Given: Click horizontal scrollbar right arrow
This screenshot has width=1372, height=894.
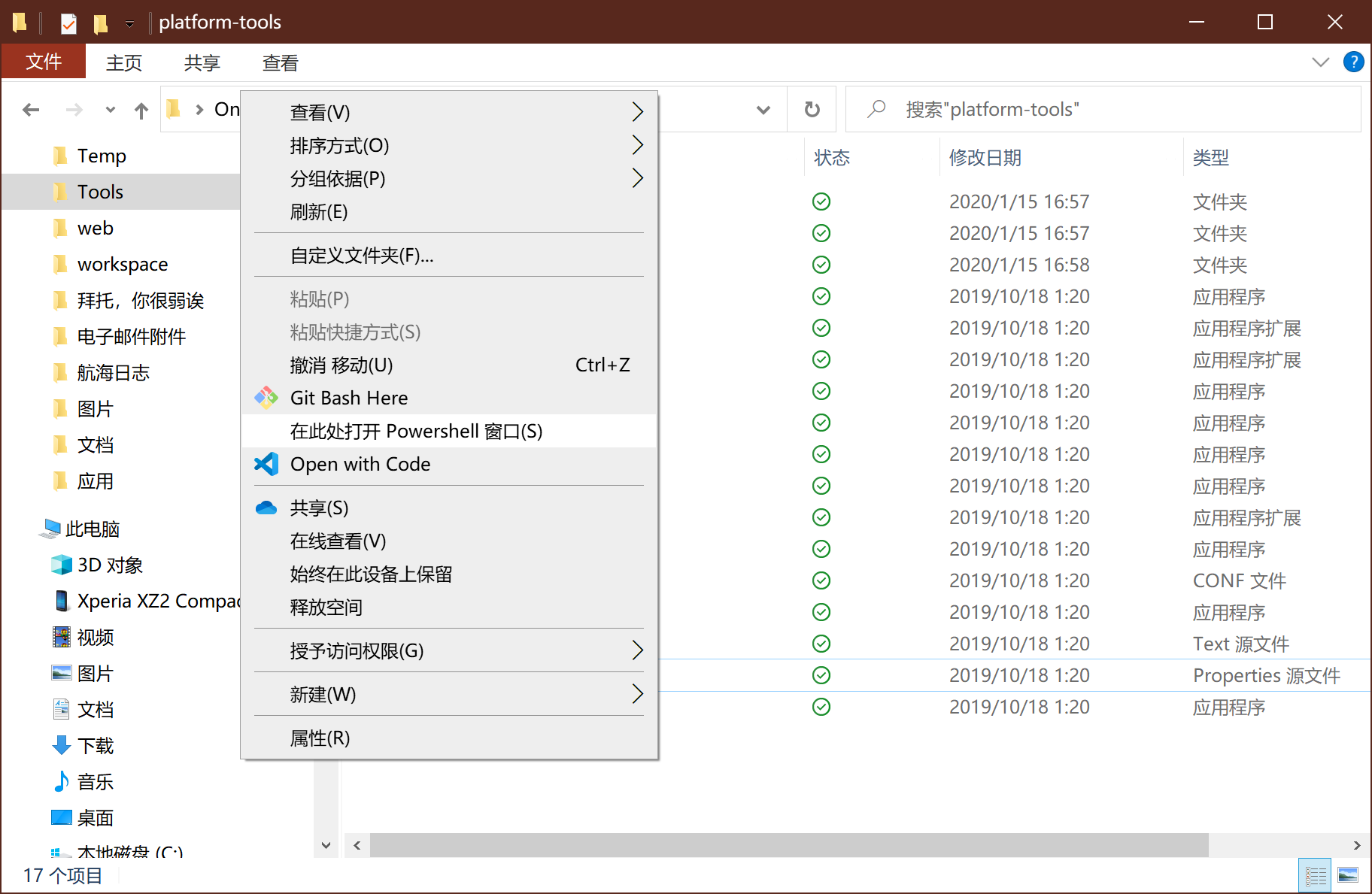Looking at the screenshot, I should pyautogui.click(x=1356, y=845).
